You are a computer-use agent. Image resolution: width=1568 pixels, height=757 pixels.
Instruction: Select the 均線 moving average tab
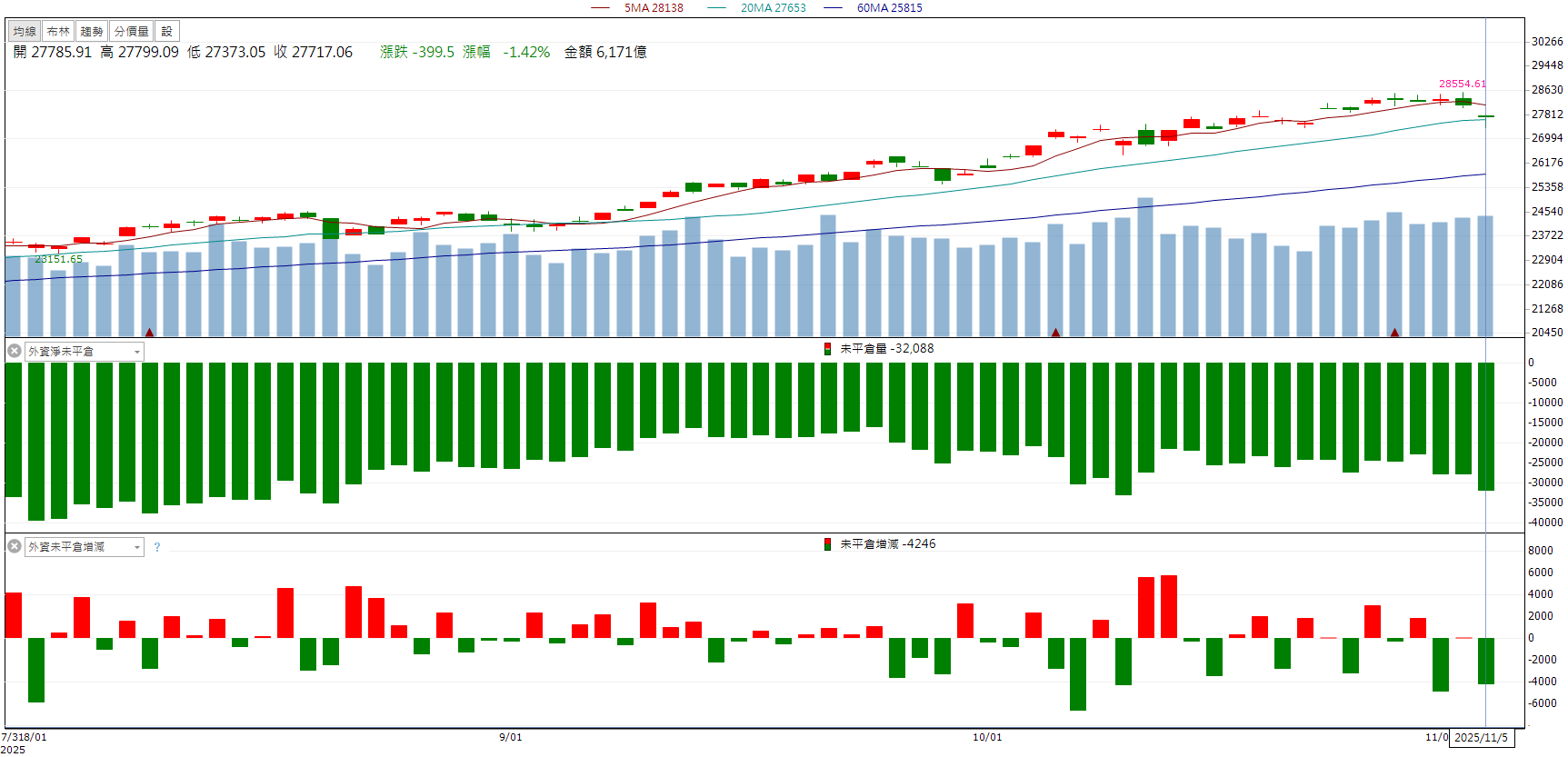[x=25, y=31]
